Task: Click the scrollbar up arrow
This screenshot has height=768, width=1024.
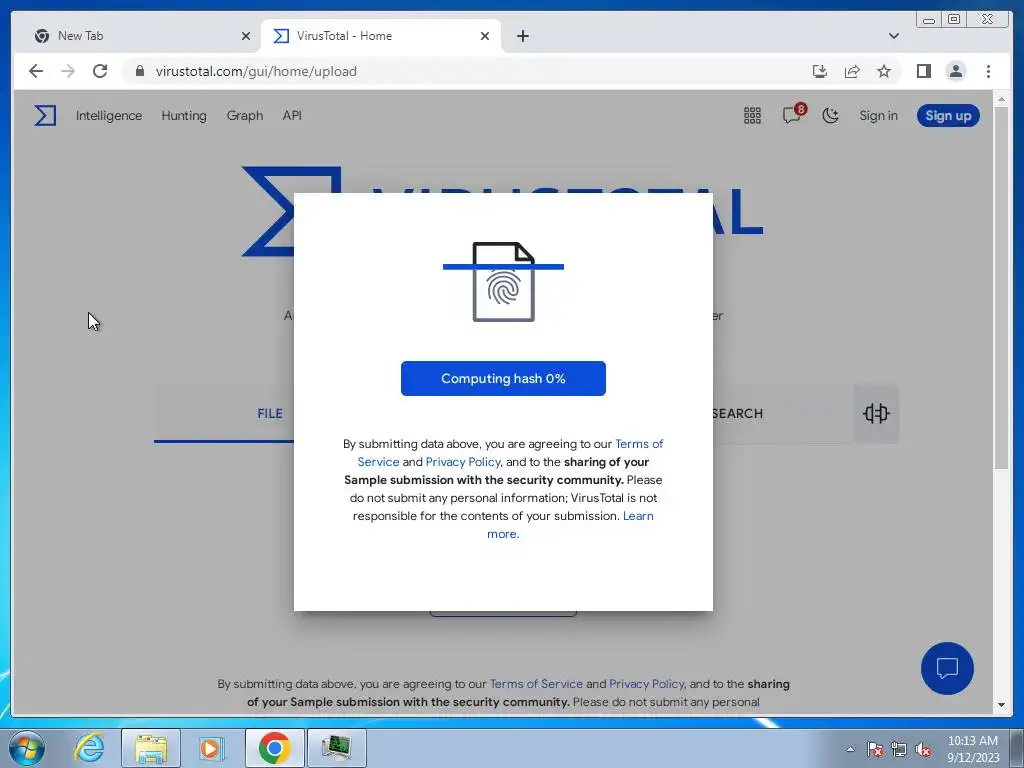Action: coord(1001,99)
